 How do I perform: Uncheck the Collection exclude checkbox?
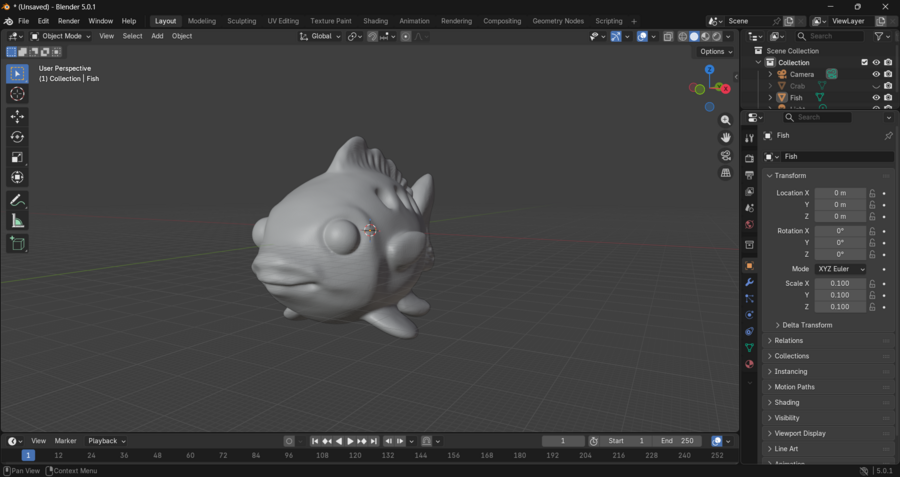pos(865,62)
